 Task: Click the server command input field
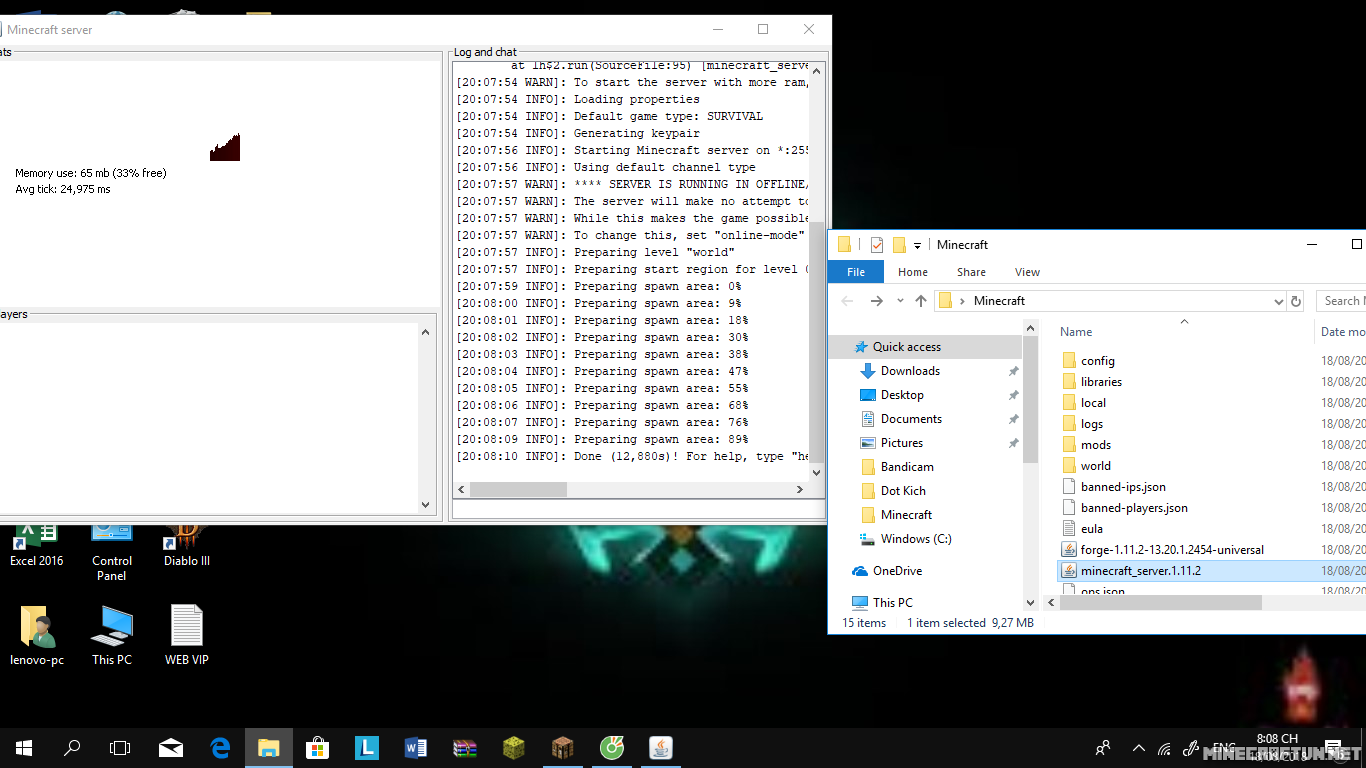tap(638, 510)
